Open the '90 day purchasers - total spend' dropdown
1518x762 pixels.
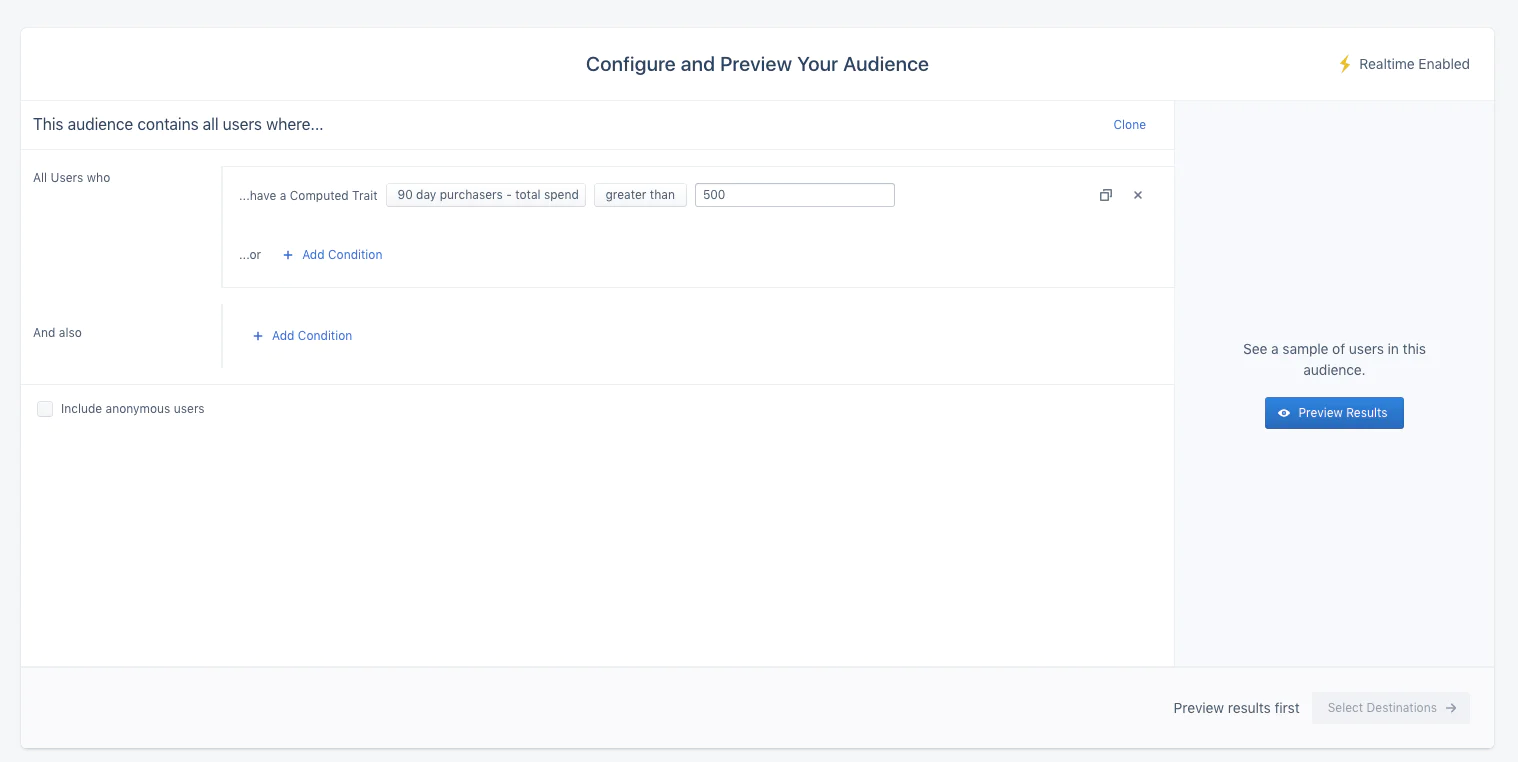pyautogui.click(x=486, y=195)
